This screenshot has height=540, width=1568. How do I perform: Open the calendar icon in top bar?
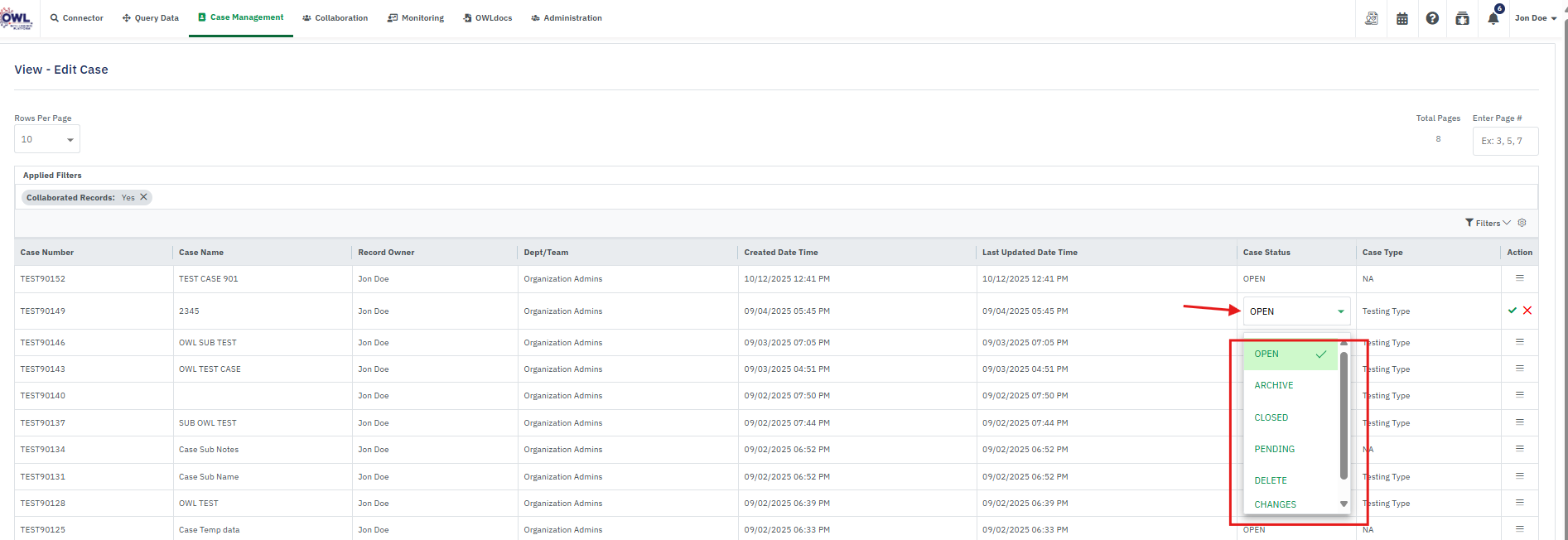point(1402,18)
